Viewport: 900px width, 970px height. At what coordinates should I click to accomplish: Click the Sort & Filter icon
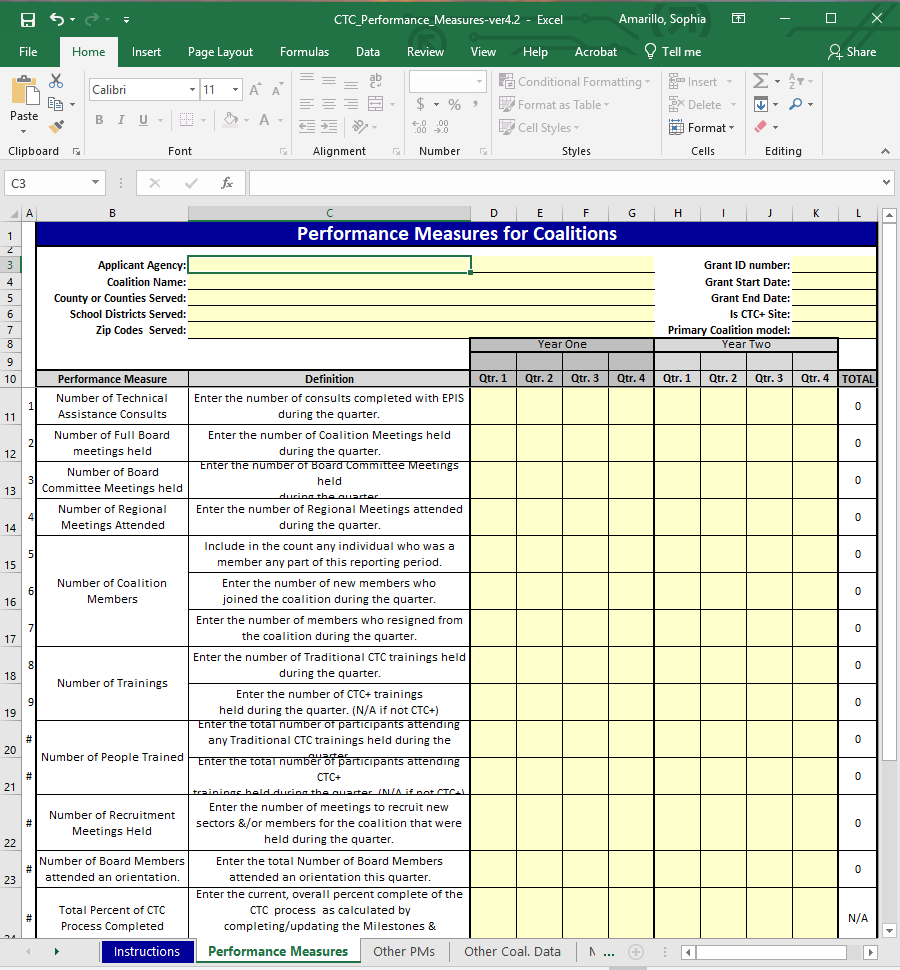pos(795,81)
